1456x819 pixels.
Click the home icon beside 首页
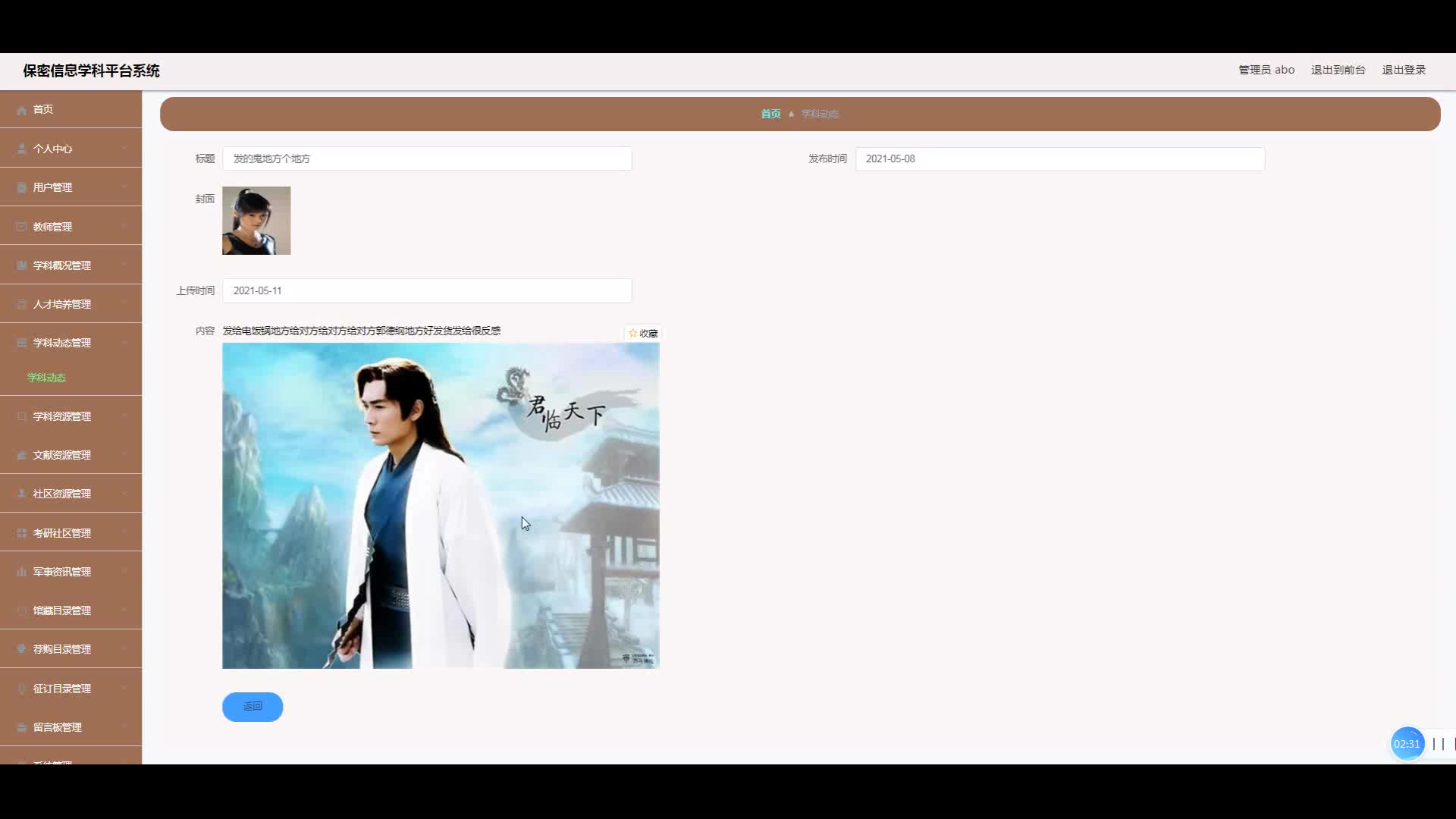coord(21,110)
